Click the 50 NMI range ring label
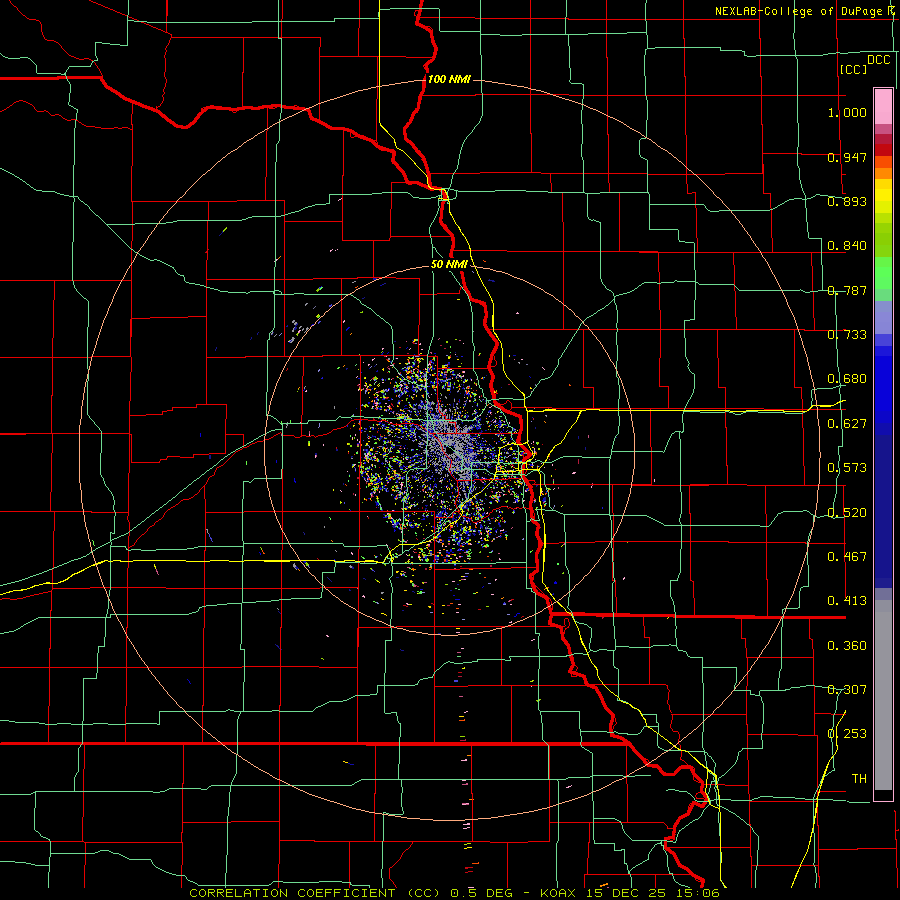This screenshot has height=900, width=900. click(x=449, y=265)
